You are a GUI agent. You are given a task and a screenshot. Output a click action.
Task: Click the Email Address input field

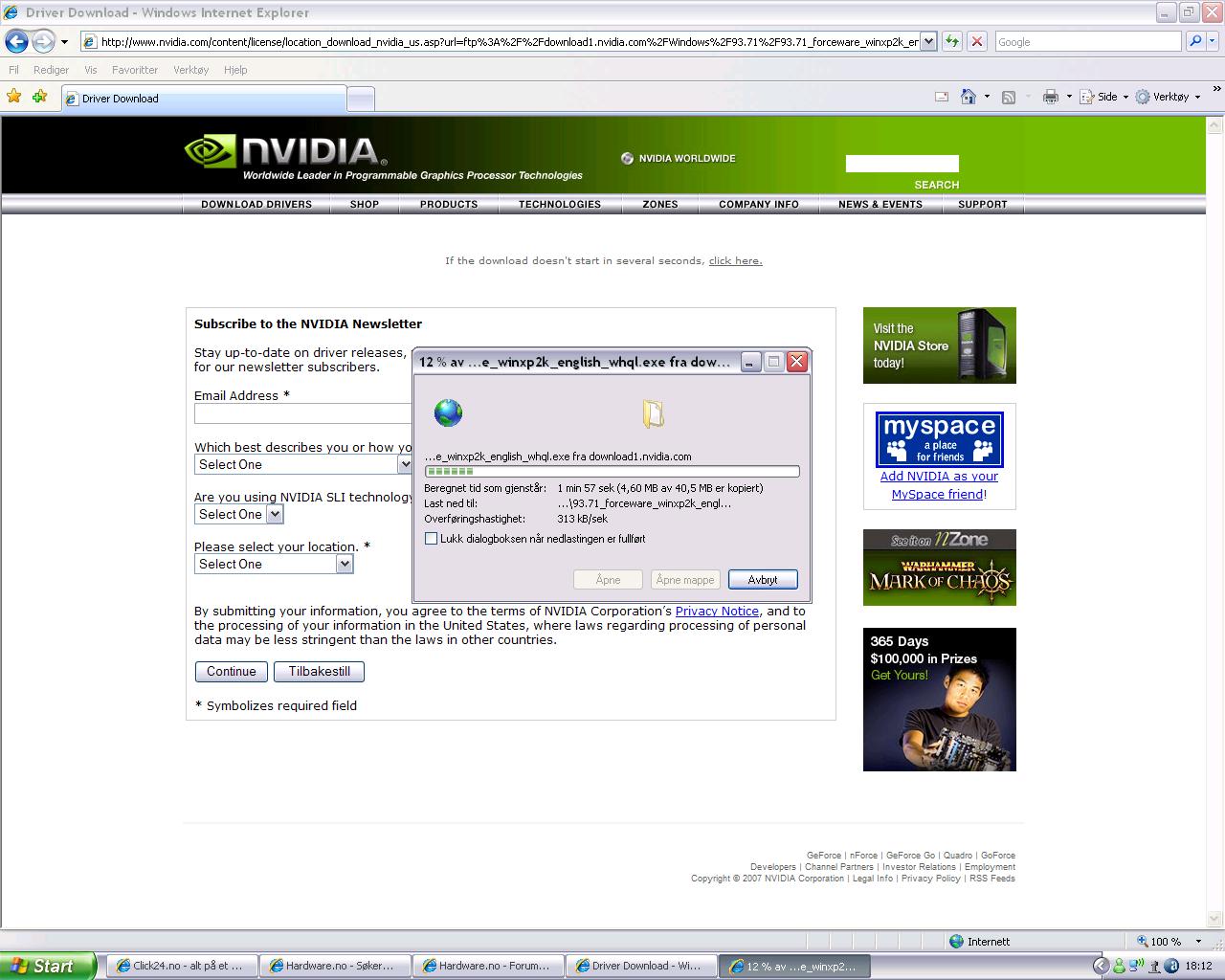click(x=302, y=413)
